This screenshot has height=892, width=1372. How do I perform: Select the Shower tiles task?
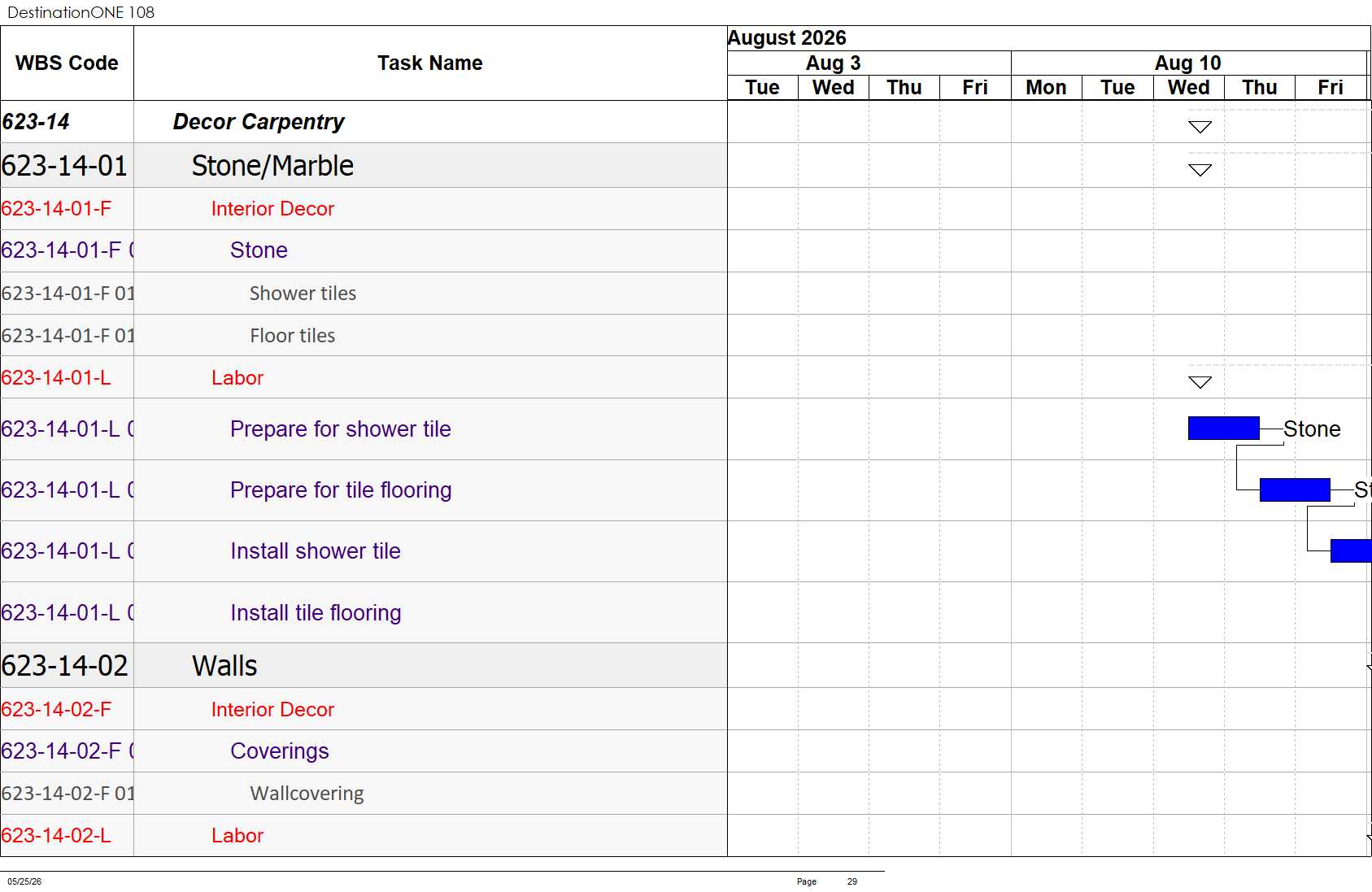pyautogui.click(x=303, y=294)
